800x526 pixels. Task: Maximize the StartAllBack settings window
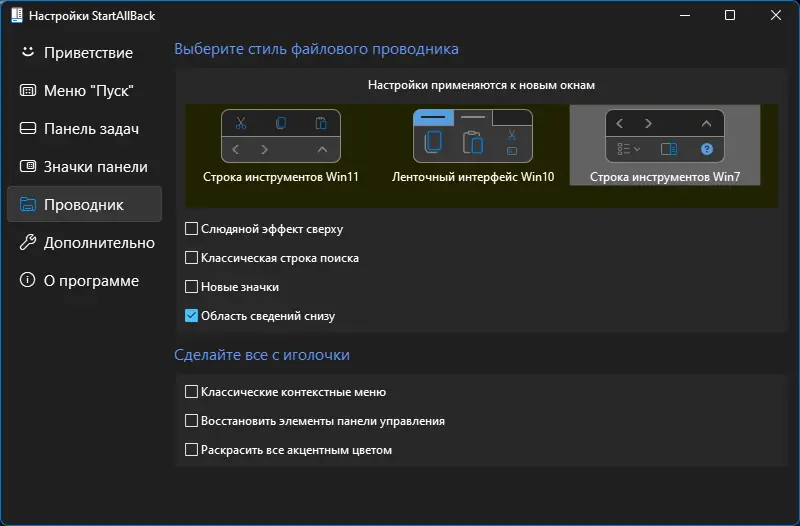(730, 15)
